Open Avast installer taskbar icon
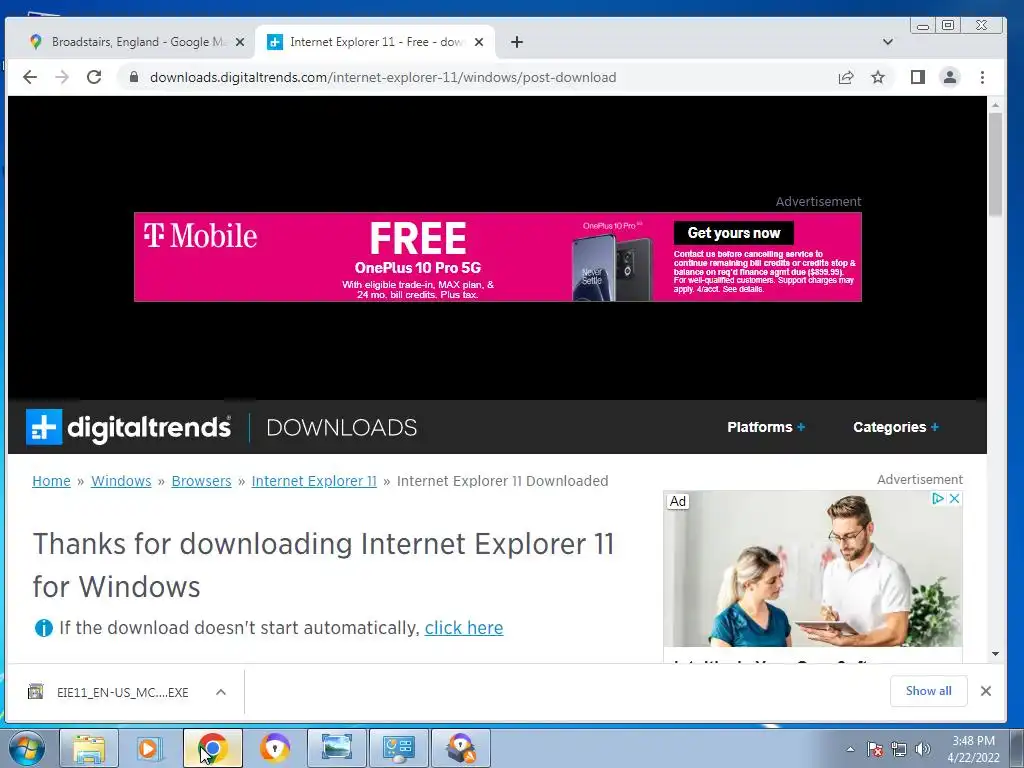Screen dimensions: 1024x768 [461, 748]
